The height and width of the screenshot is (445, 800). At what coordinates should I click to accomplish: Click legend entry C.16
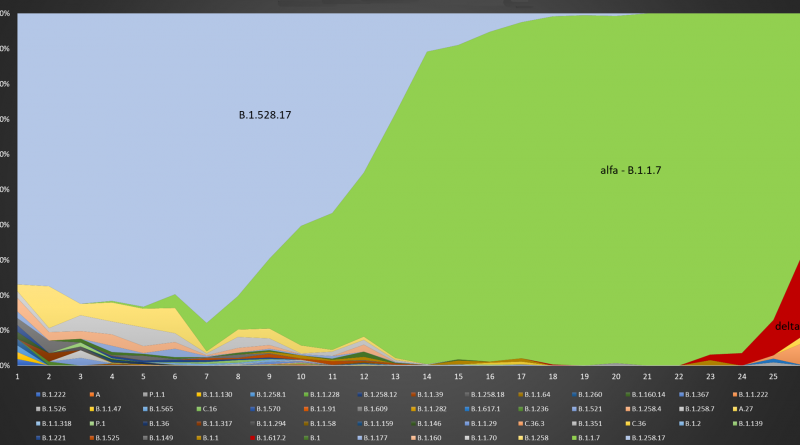[207, 409]
